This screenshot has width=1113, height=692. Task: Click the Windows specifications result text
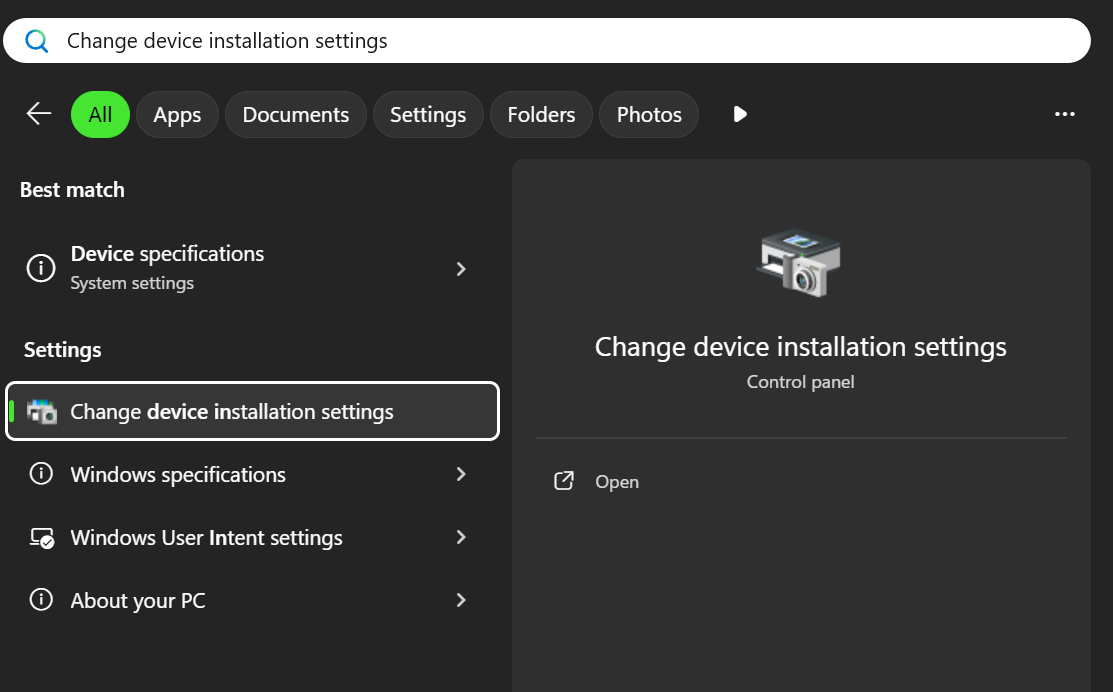(x=178, y=474)
